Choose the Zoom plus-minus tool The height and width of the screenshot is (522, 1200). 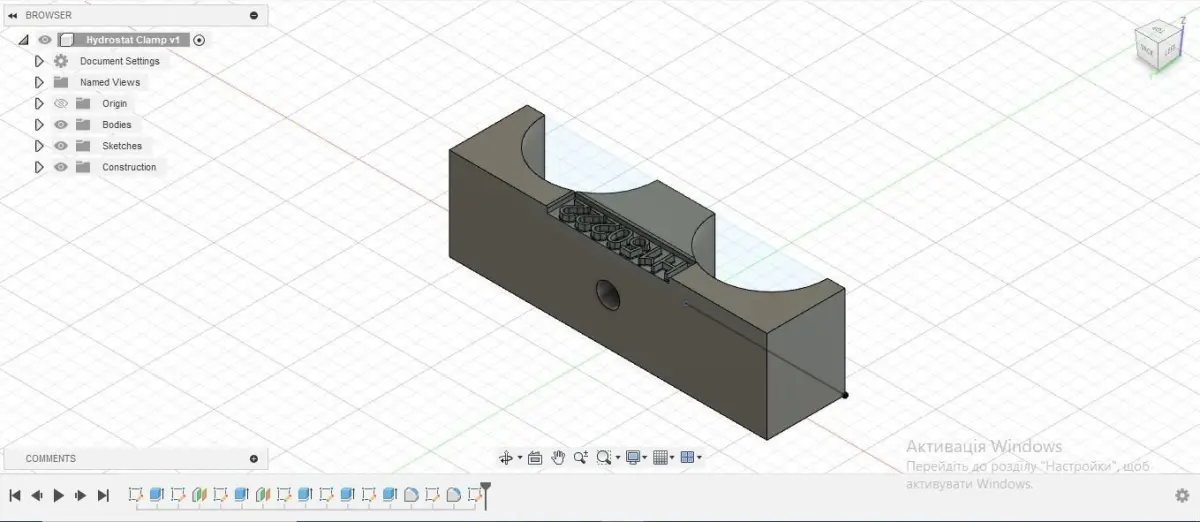pos(581,457)
